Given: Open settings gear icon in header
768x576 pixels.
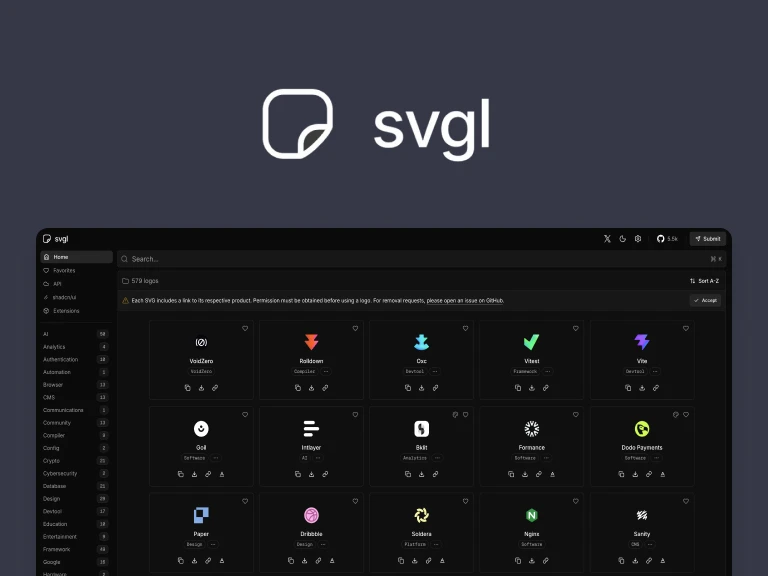Looking at the screenshot, I should tap(638, 239).
